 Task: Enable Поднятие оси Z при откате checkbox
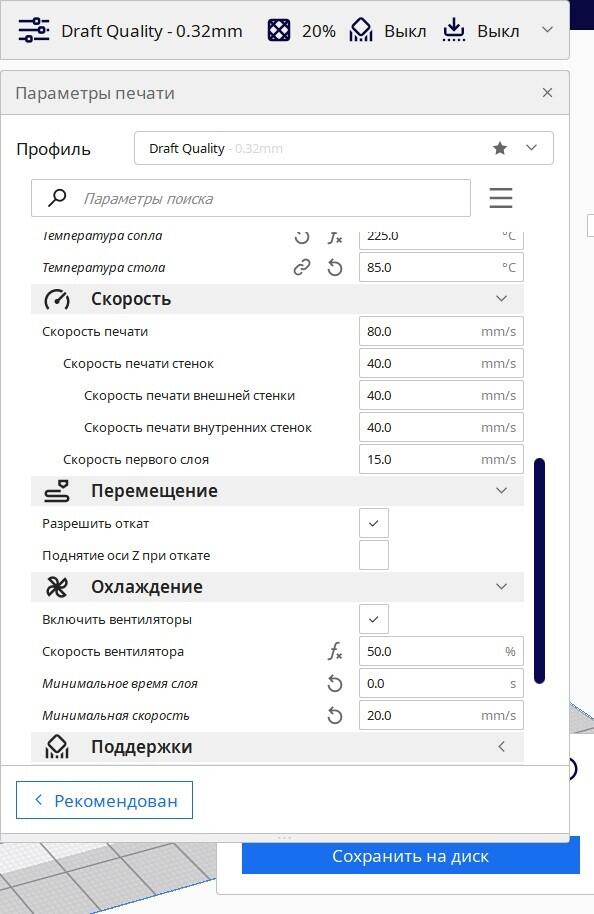click(x=374, y=555)
